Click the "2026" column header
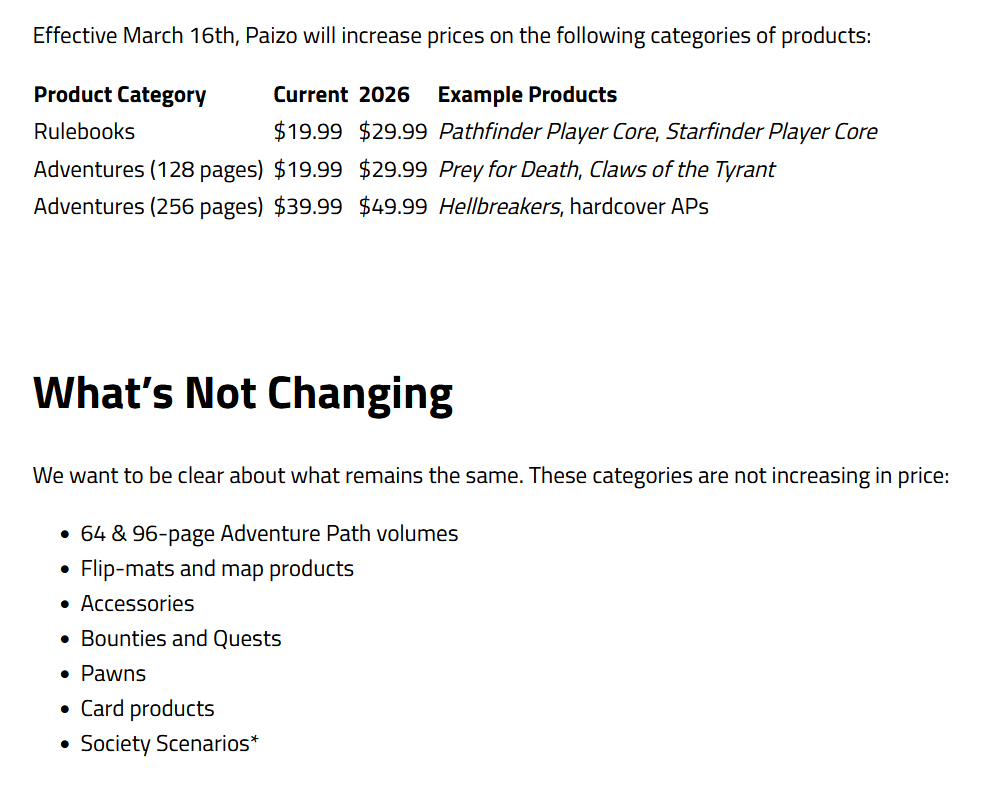The height and width of the screenshot is (794, 981). pos(384,95)
